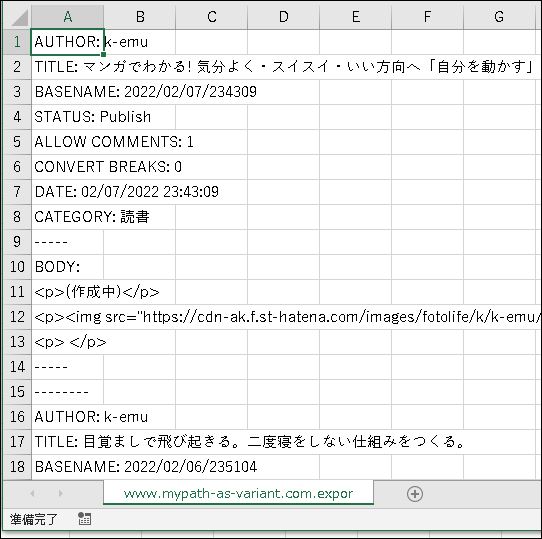Click the macro recording icon in the status bar
The image size is (542, 539).
[x=84, y=519]
